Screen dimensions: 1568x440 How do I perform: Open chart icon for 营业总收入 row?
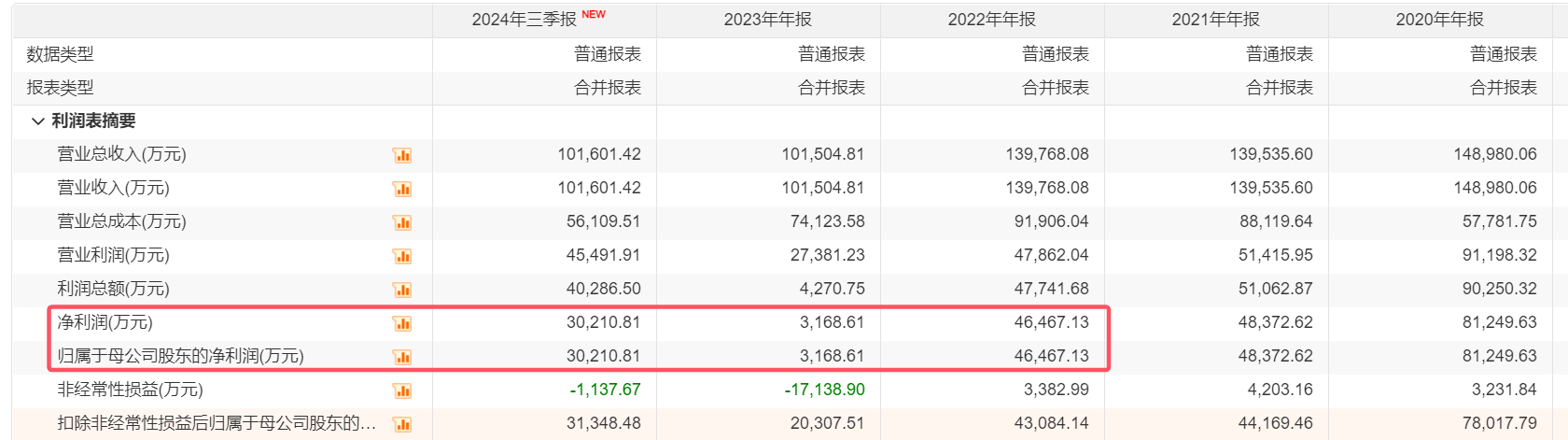pos(402,155)
